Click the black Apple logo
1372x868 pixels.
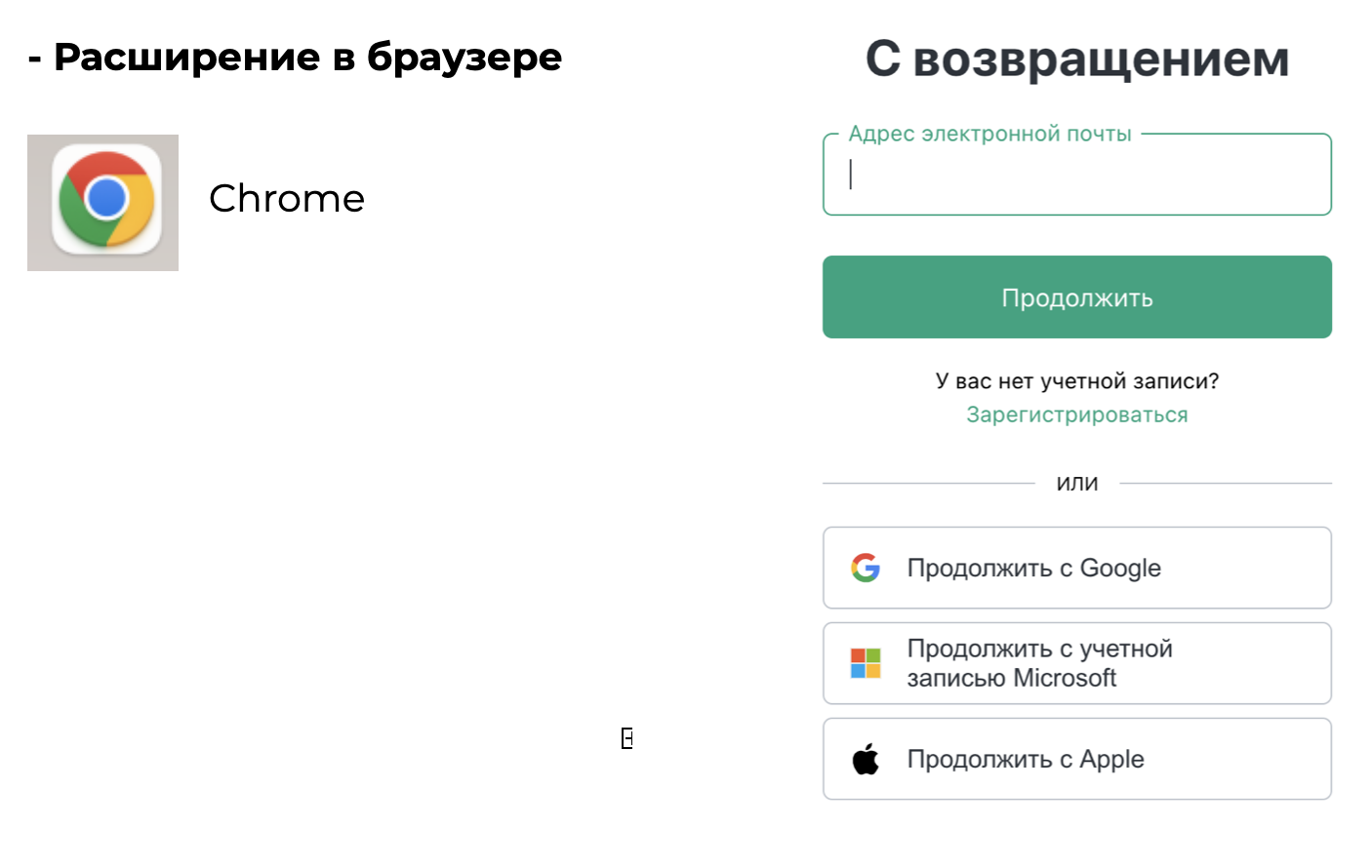[x=866, y=759]
